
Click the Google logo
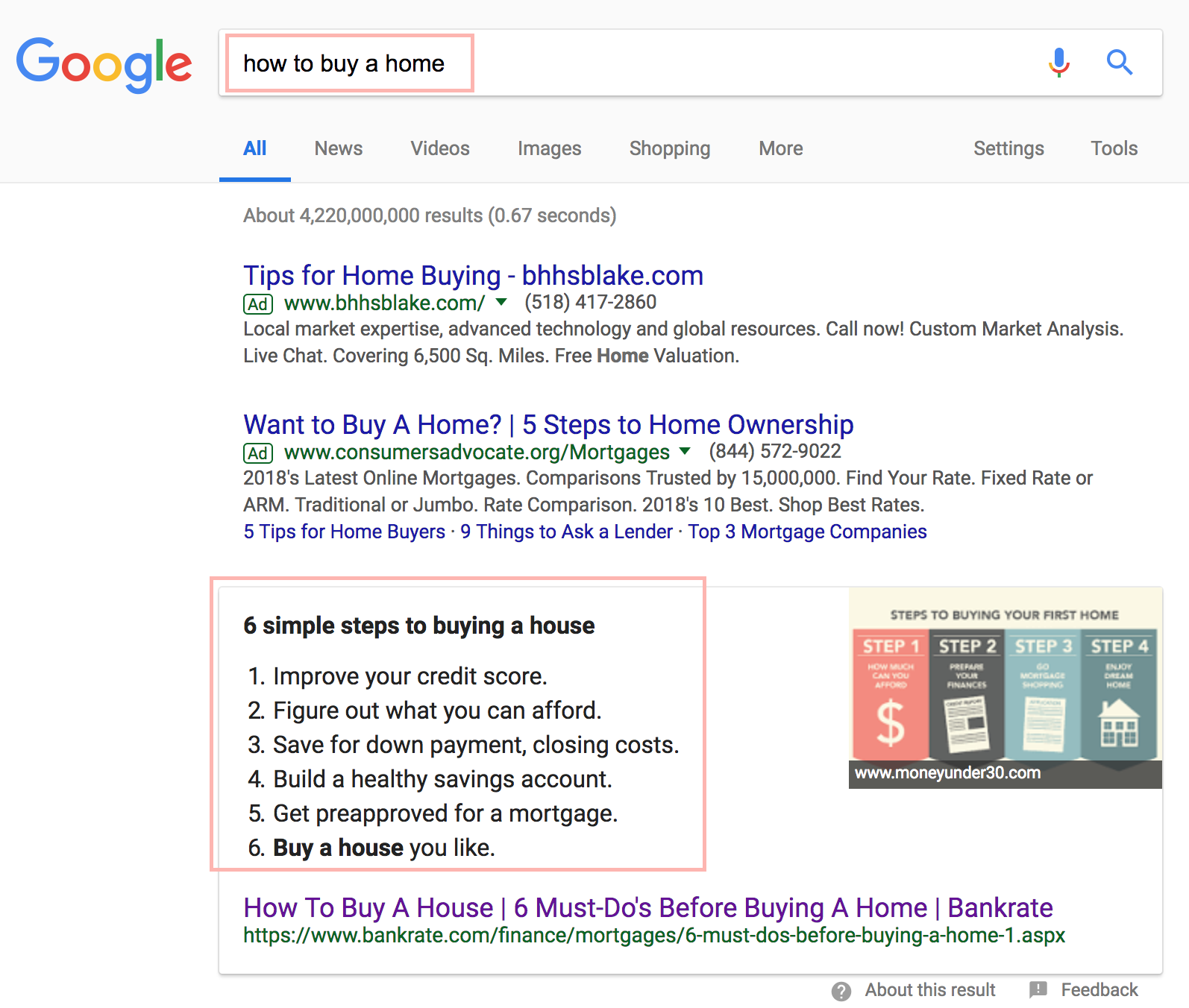104,64
